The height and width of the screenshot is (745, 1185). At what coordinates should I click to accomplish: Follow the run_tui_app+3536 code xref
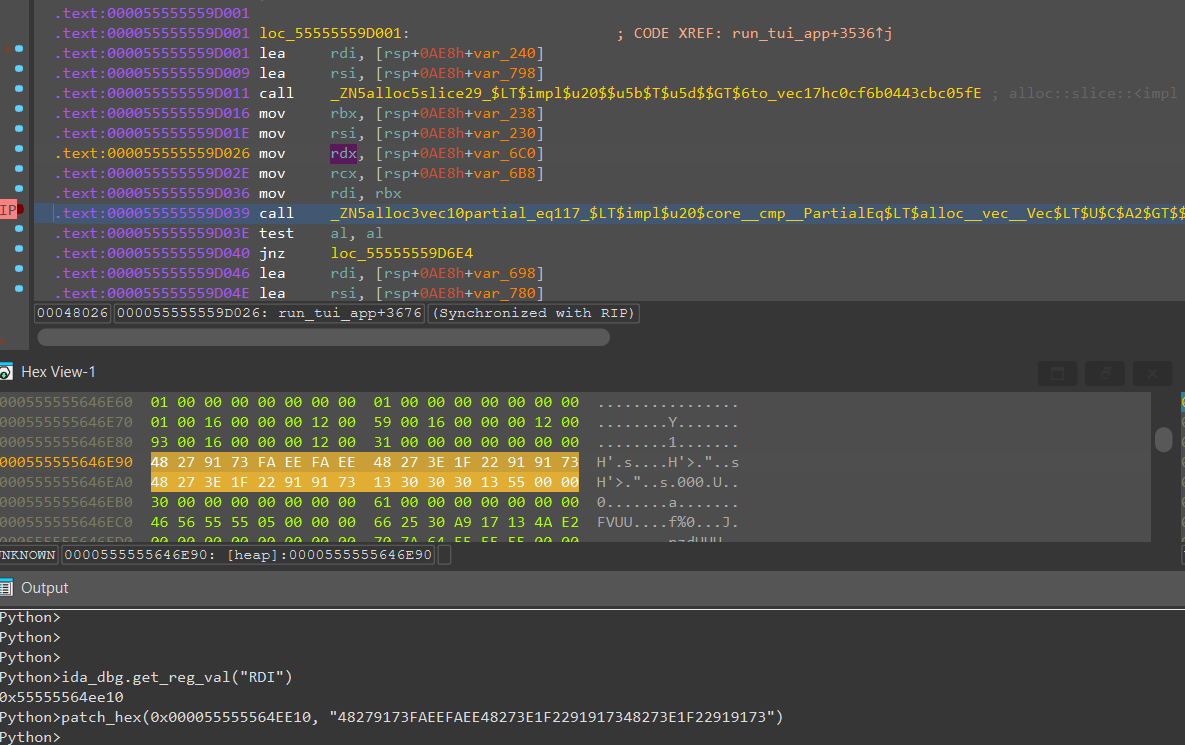point(812,33)
